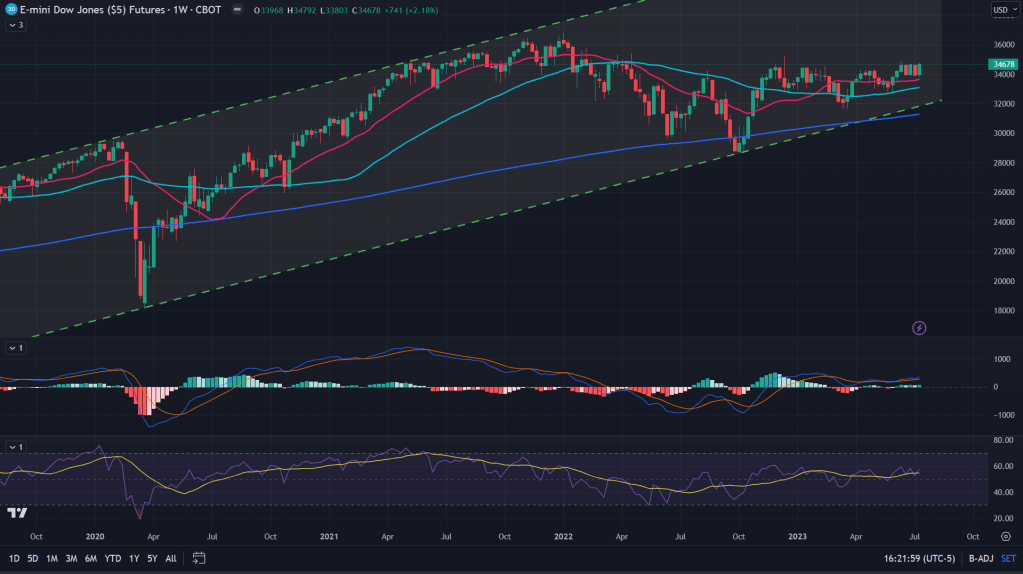Expand the collapsed 3 indicators legend
Viewport: 1023px width, 574px height.
[x=14, y=25]
